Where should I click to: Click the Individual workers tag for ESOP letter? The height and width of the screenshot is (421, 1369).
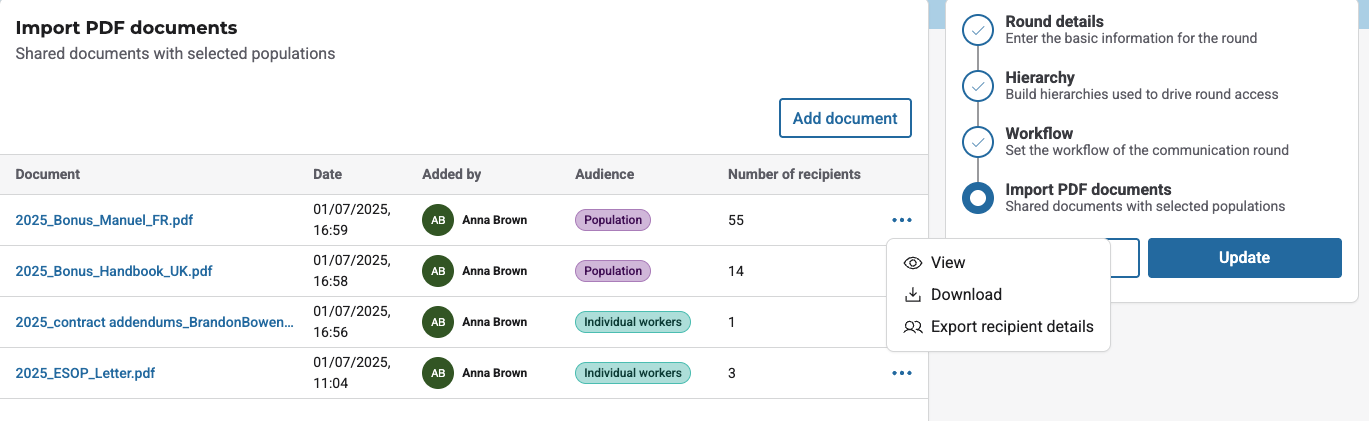(632, 373)
